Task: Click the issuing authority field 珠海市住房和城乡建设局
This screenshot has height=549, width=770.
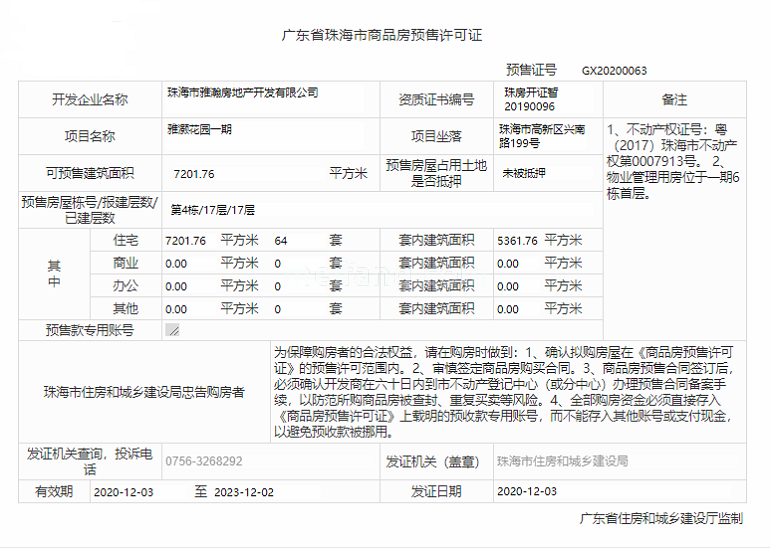Action: [x=563, y=462]
